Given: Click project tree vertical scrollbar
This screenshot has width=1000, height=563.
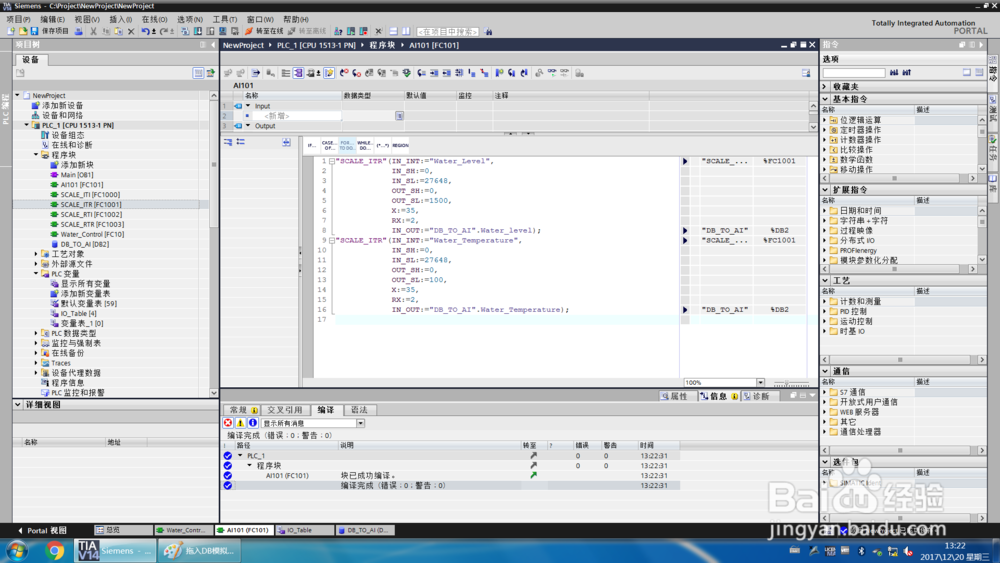Looking at the screenshot, I should coord(214,242).
